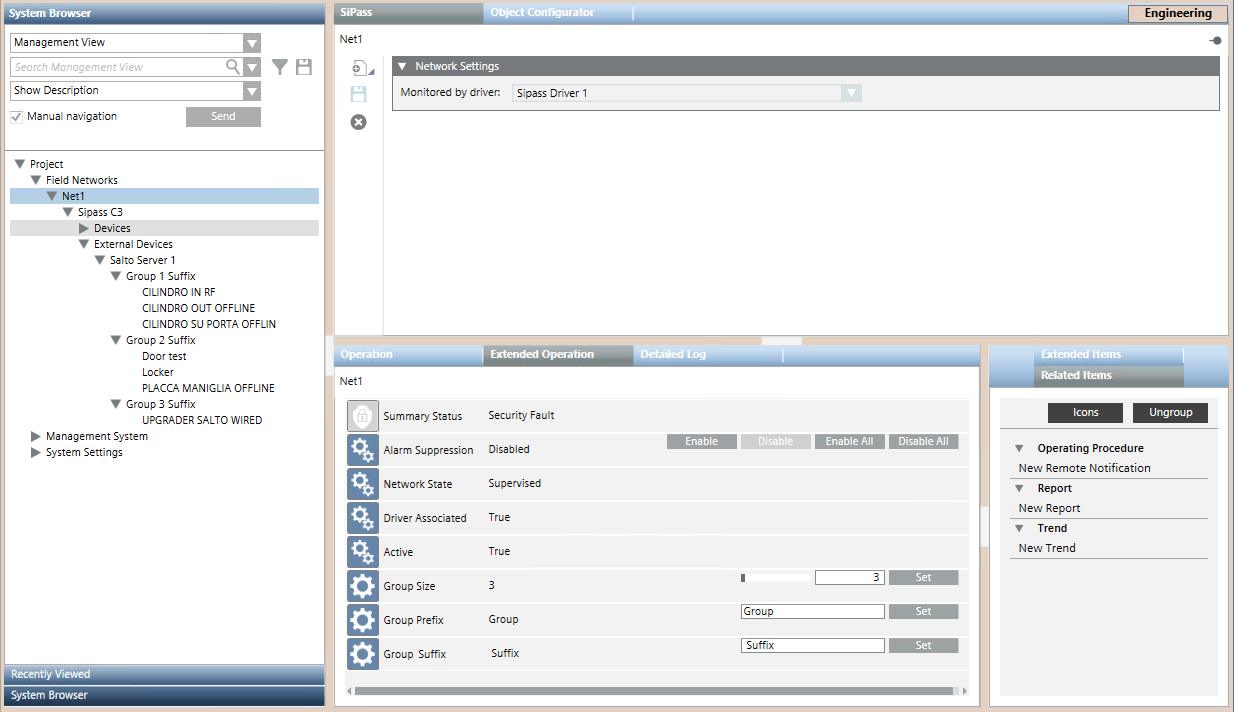Click inside the Group Prefix text field
This screenshot has height=712, width=1234.
point(812,611)
